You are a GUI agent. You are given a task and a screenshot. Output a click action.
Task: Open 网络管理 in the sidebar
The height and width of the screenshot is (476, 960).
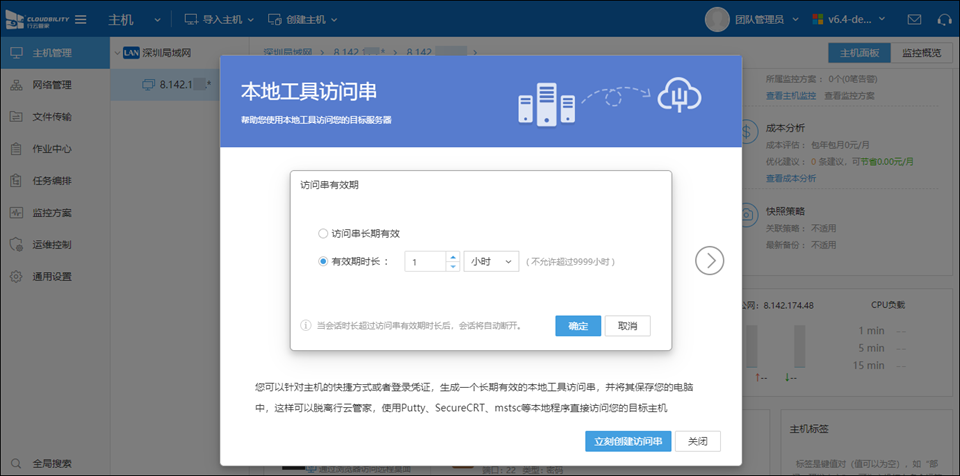pyautogui.click(x=51, y=85)
